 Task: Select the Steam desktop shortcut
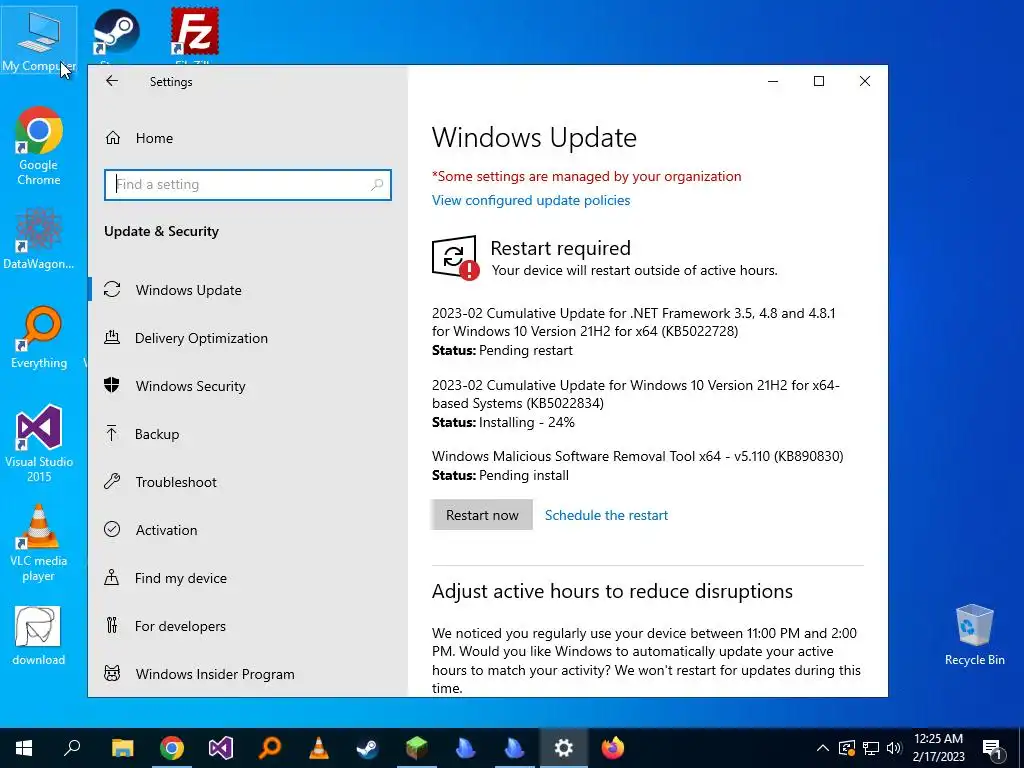pos(116,33)
